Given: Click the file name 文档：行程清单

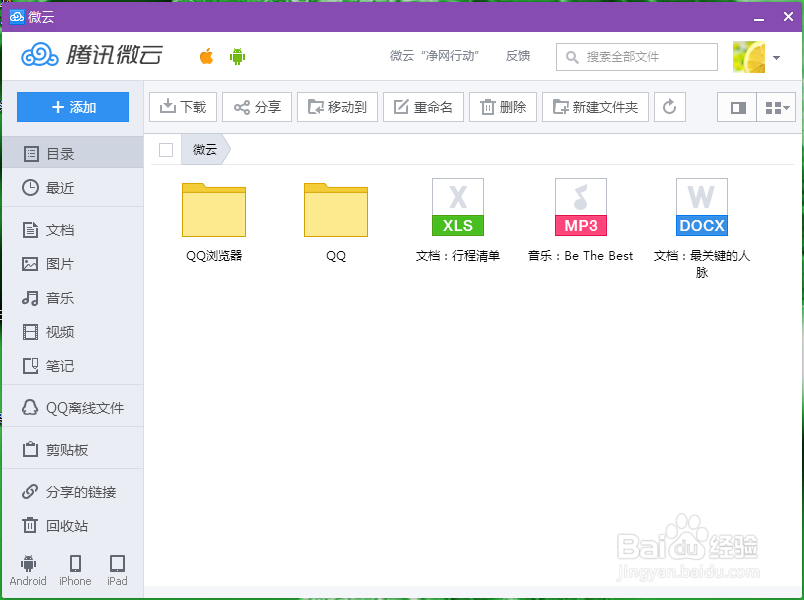Looking at the screenshot, I should coord(457,255).
